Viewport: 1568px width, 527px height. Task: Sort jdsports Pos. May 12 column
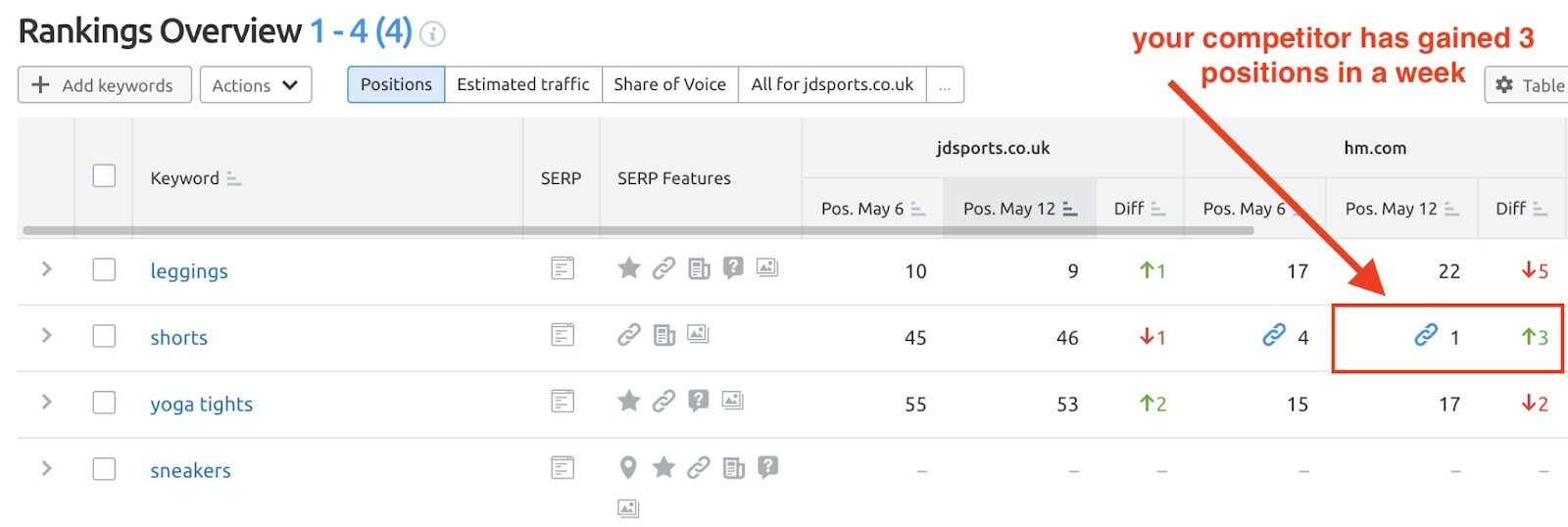(1069, 209)
